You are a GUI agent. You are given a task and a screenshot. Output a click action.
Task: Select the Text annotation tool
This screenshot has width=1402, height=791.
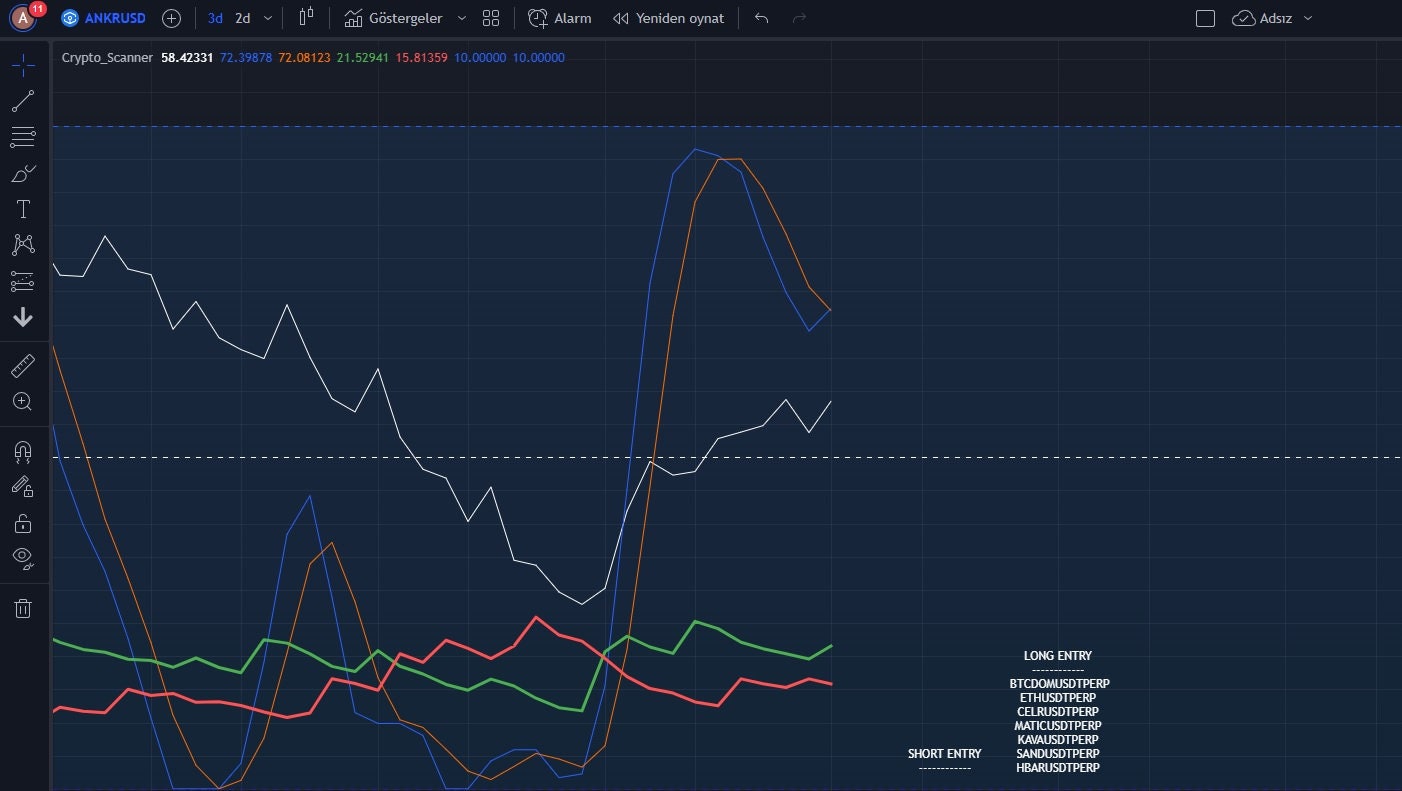[23, 208]
